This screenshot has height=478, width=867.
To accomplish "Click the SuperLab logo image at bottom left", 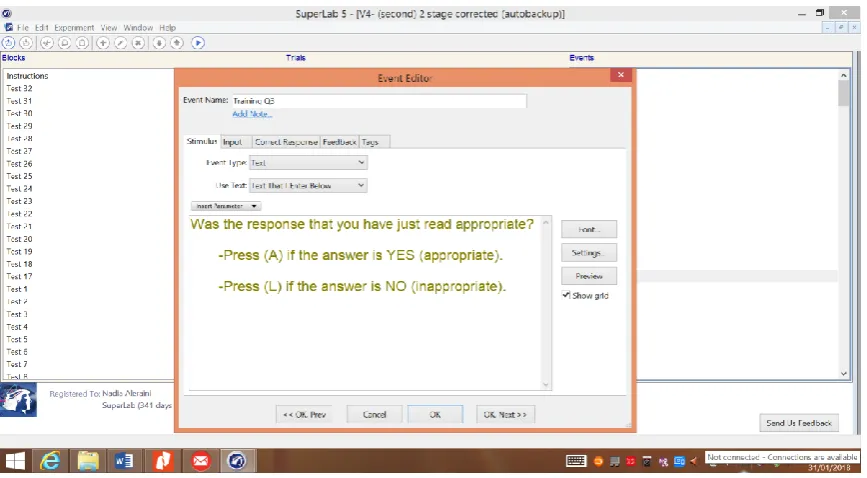I will pos(18,400).
